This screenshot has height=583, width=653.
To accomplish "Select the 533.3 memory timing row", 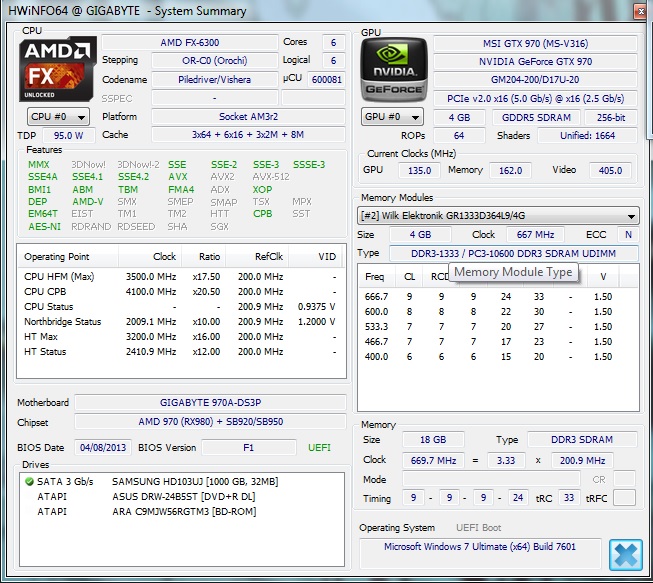I will [498, 327].
